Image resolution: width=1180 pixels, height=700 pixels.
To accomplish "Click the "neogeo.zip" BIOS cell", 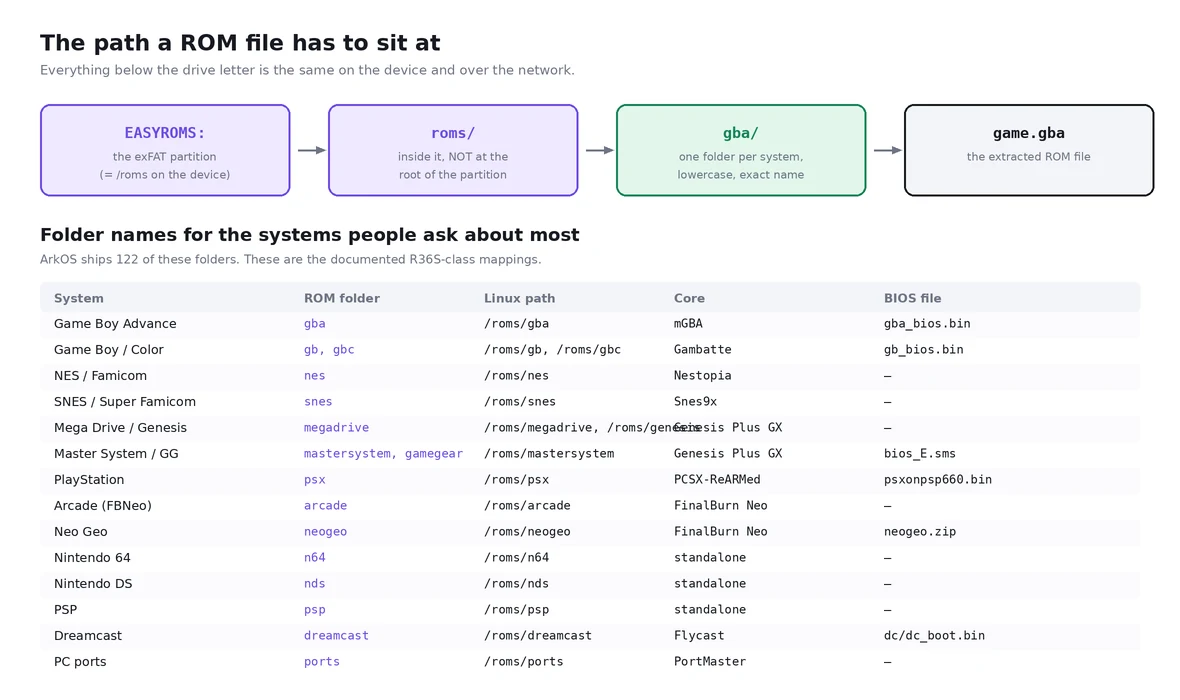I will pyautogui.click(x=920, y=532).
